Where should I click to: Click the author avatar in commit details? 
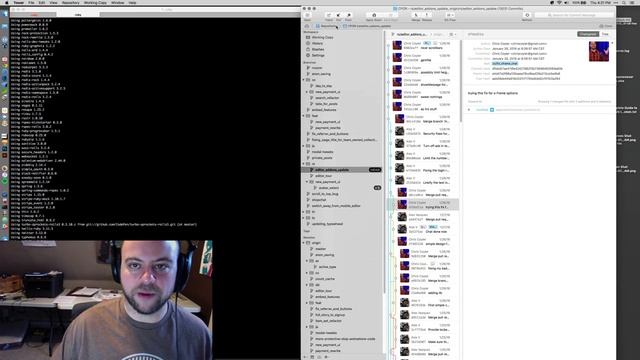(599, 51)
